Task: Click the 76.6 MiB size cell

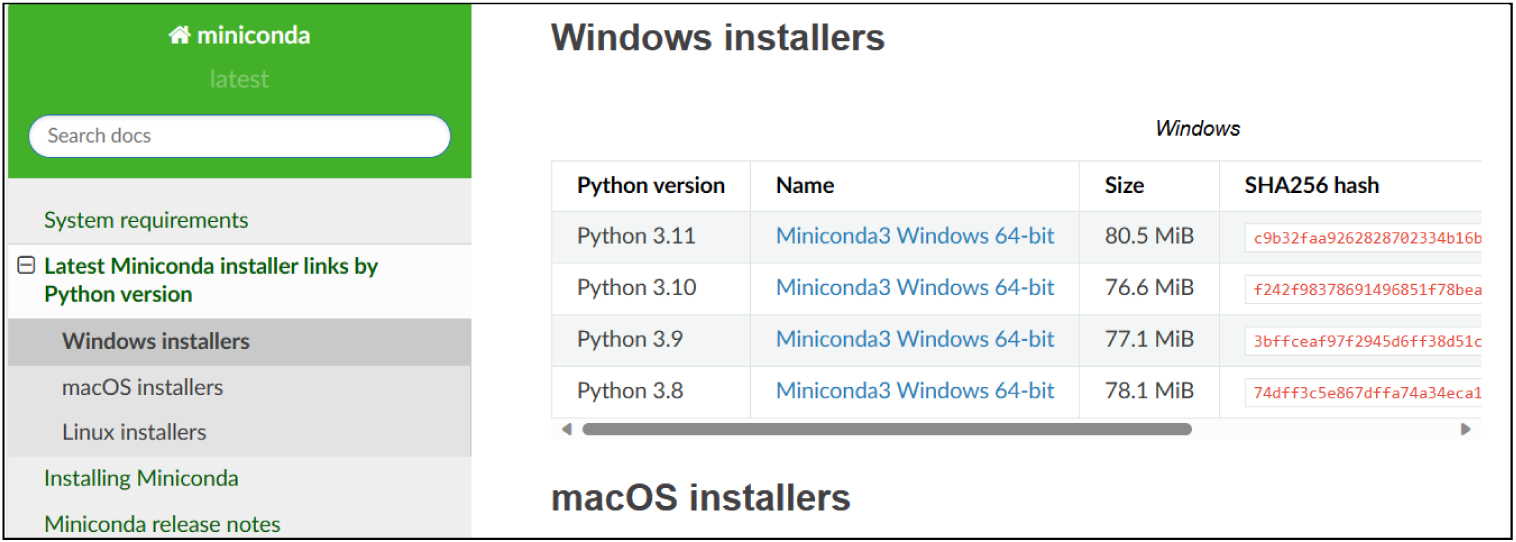Action: [1149, 288]
